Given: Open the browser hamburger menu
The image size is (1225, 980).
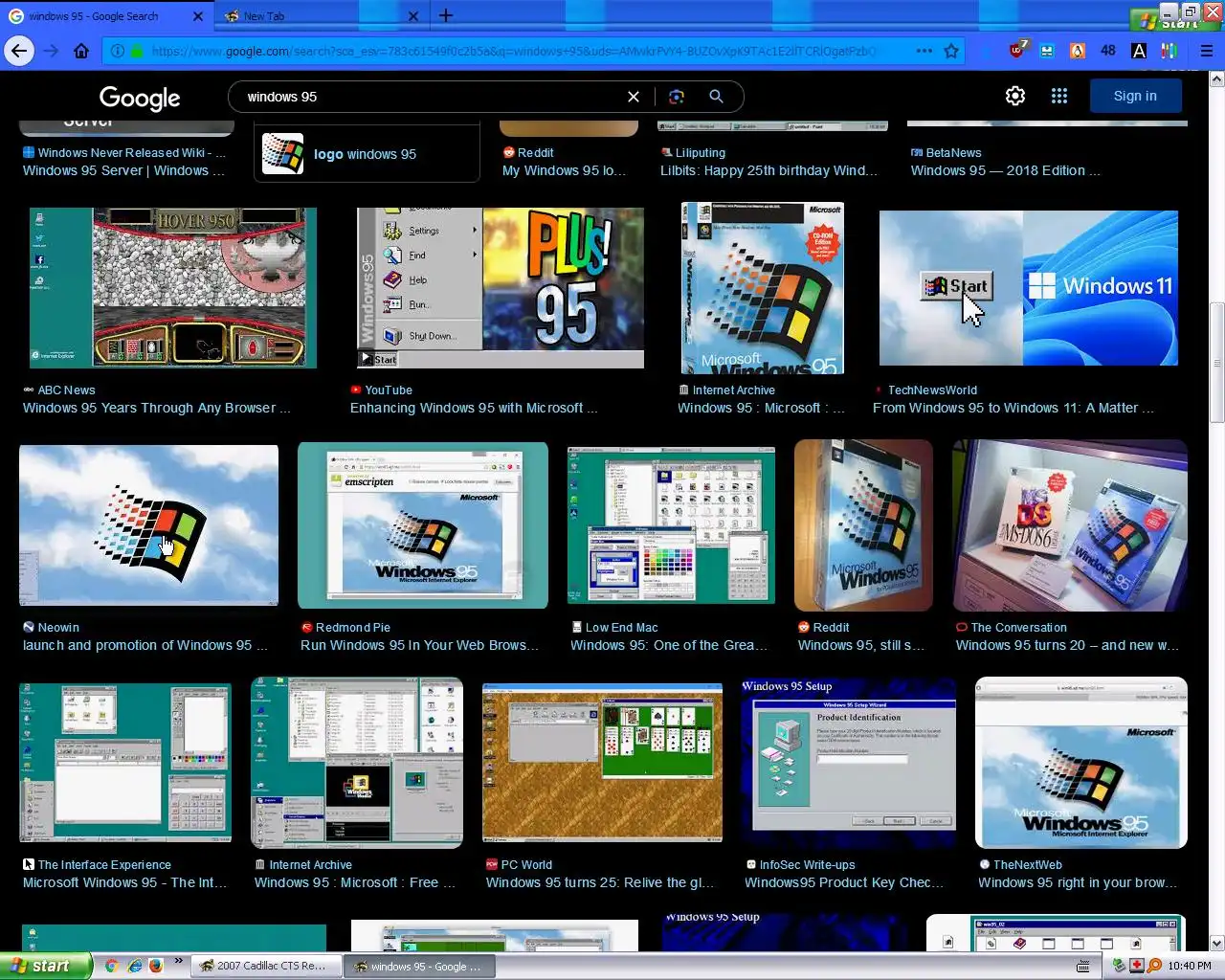Looking at the screenshot, I should coord(1207,51).
